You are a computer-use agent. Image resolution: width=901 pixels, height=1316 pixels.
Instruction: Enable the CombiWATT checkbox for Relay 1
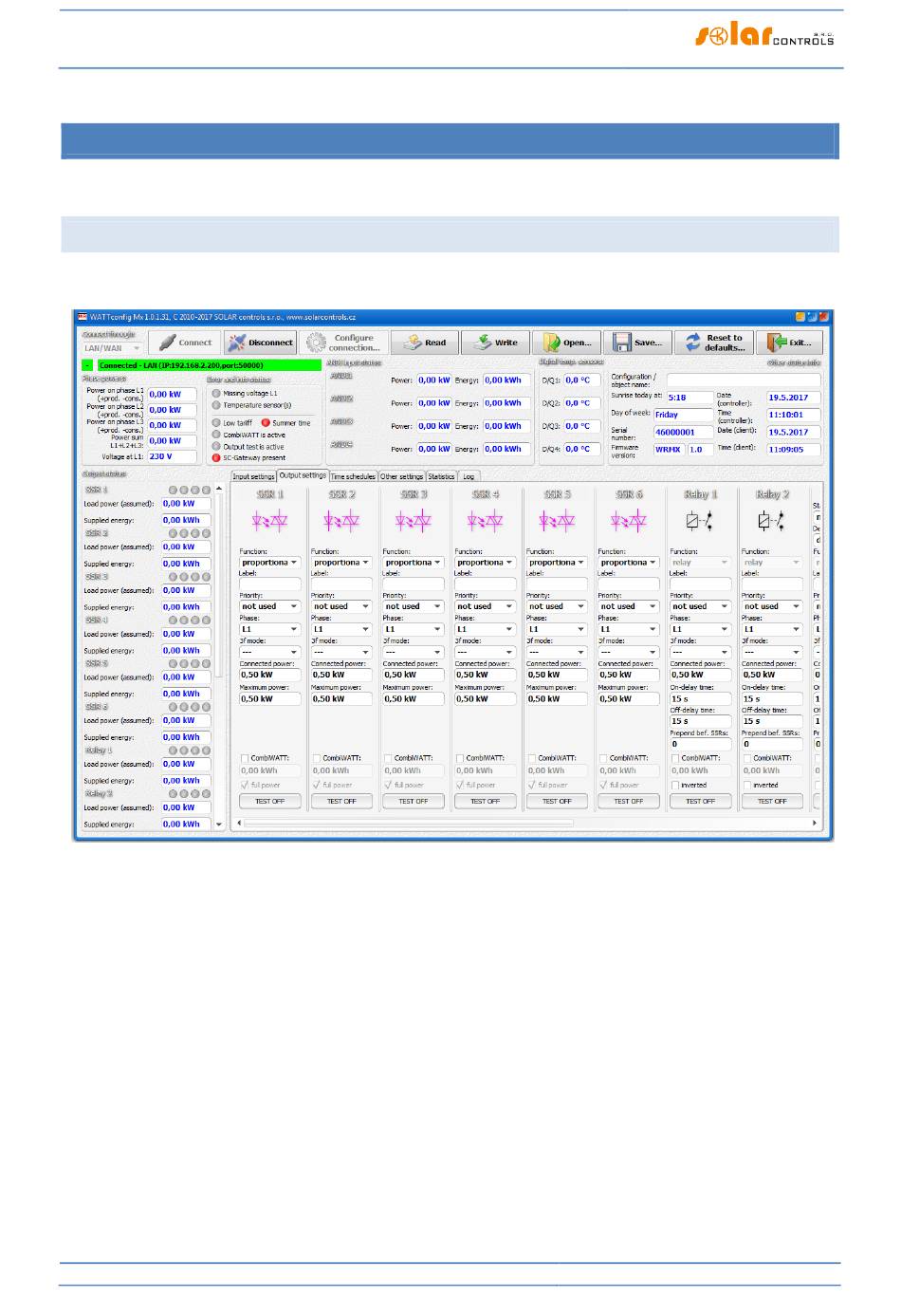tap(675, 758)
